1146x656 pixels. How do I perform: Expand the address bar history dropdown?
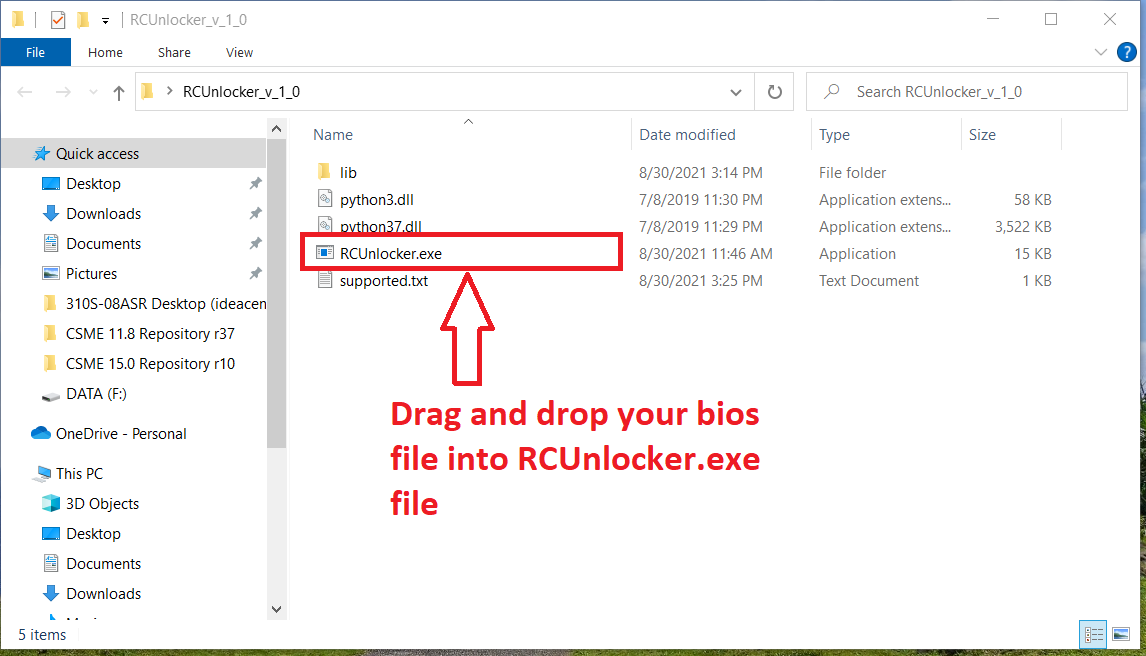pos(736,92)
